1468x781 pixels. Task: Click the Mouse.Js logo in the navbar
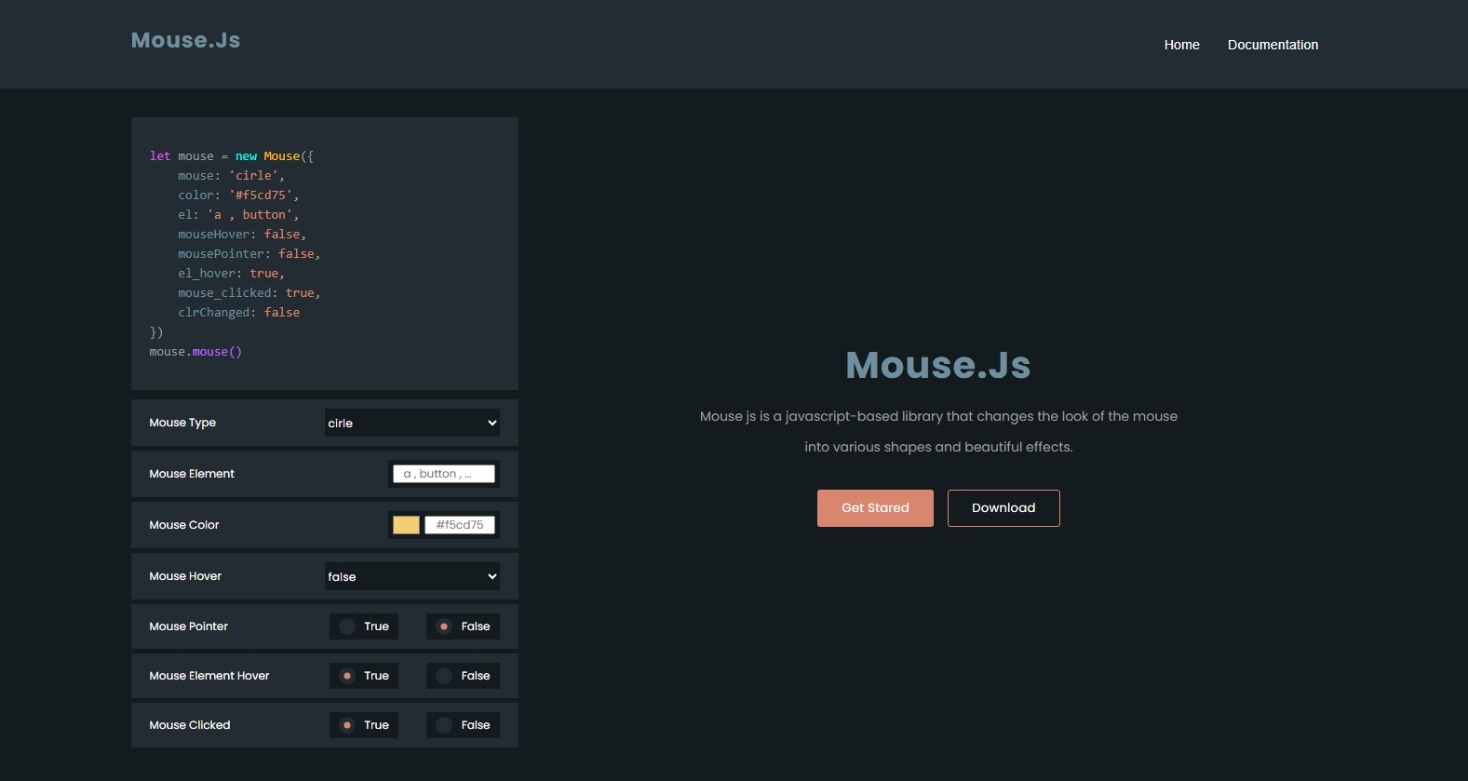tap(185, 40)
